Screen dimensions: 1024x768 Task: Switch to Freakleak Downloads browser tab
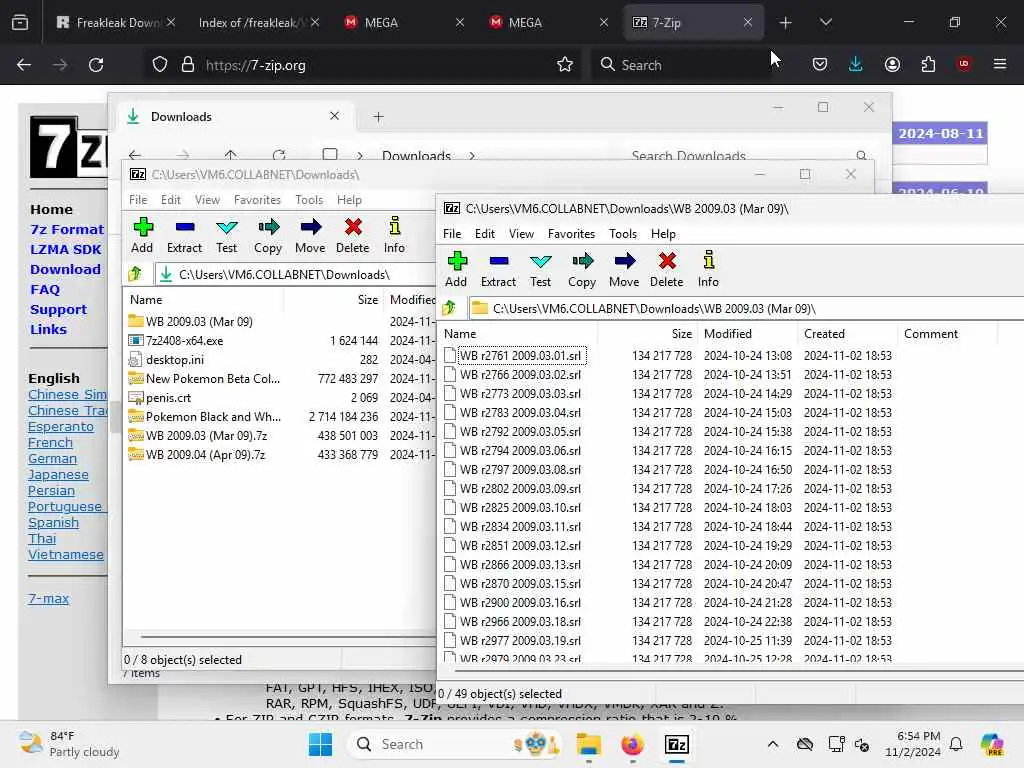click(x=116, y=22)
